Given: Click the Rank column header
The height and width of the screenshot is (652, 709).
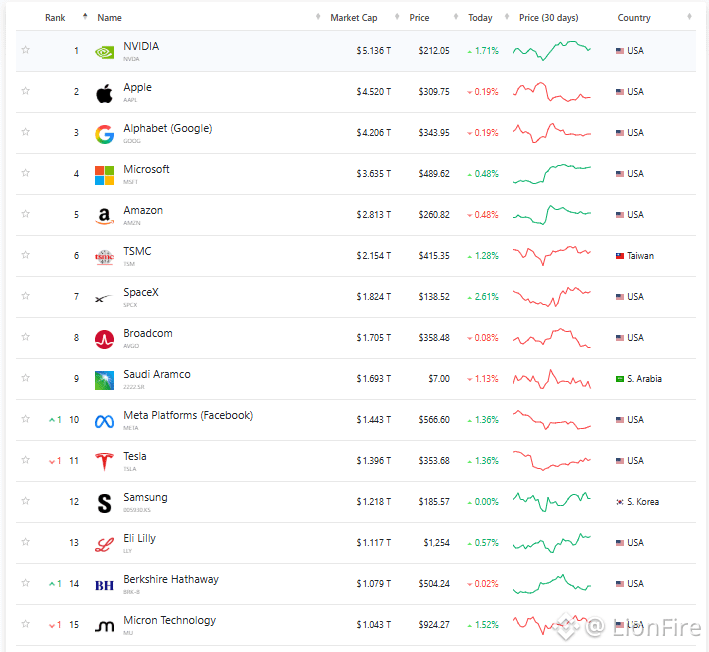Looking at the screenshot, I should click(x=55, y=18).
